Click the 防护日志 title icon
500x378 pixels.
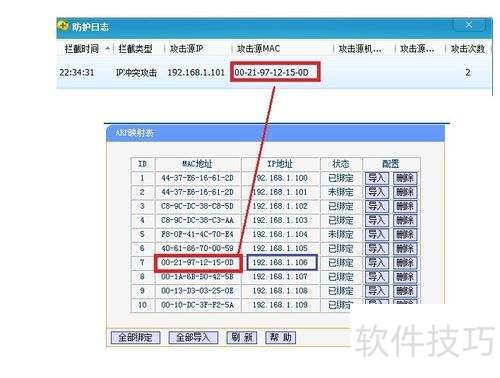62,26
